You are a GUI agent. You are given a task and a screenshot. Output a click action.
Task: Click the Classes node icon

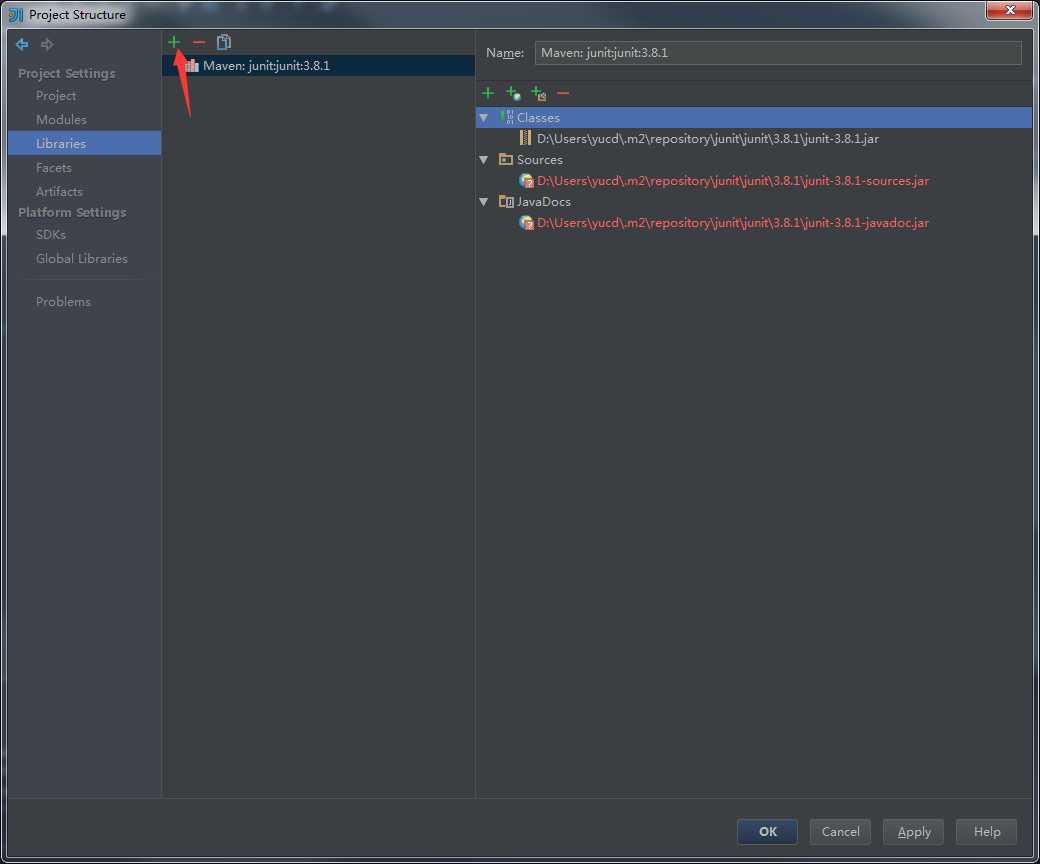click(x=507, y=117)
